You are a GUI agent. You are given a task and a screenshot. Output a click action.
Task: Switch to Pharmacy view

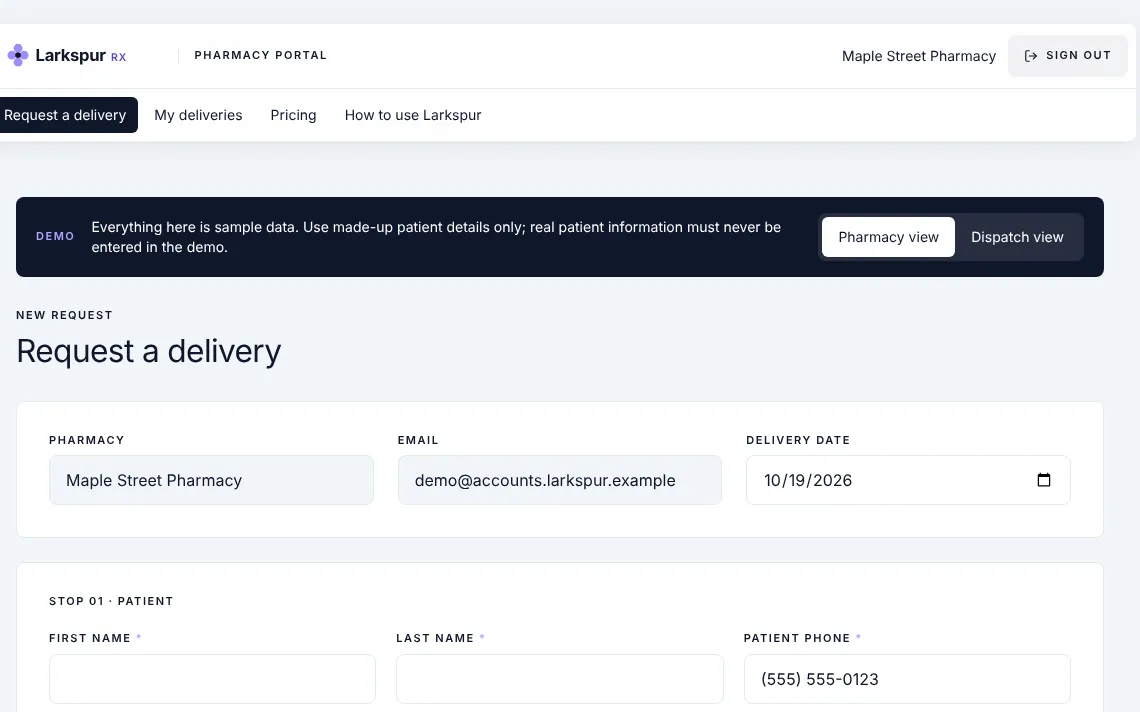(888, 237)
